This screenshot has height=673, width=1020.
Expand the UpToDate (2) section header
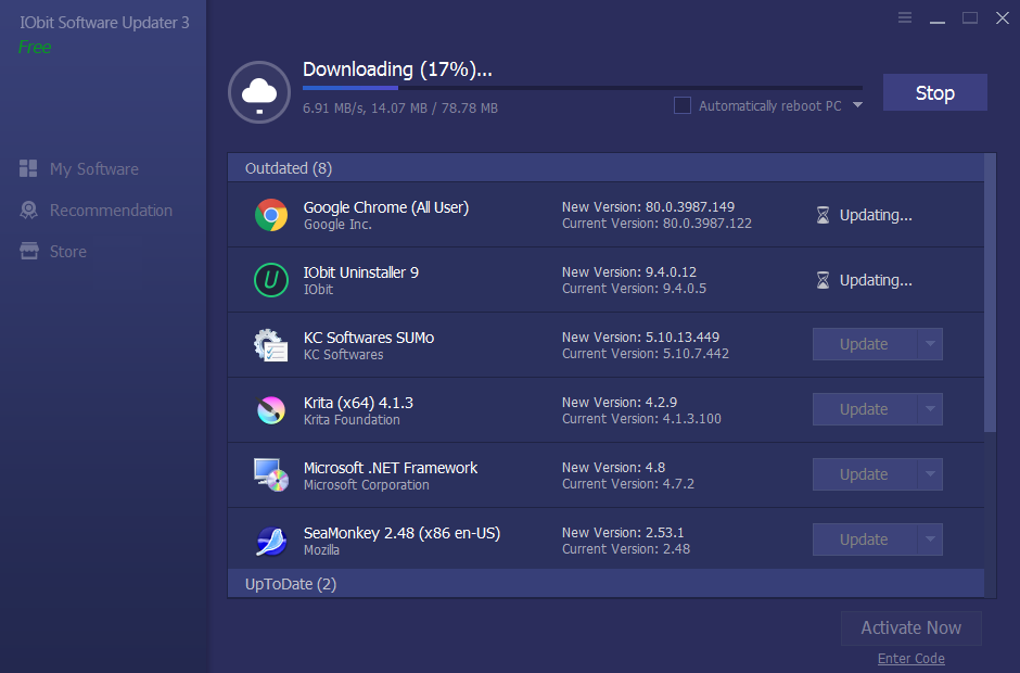click(x=606, y=583)
